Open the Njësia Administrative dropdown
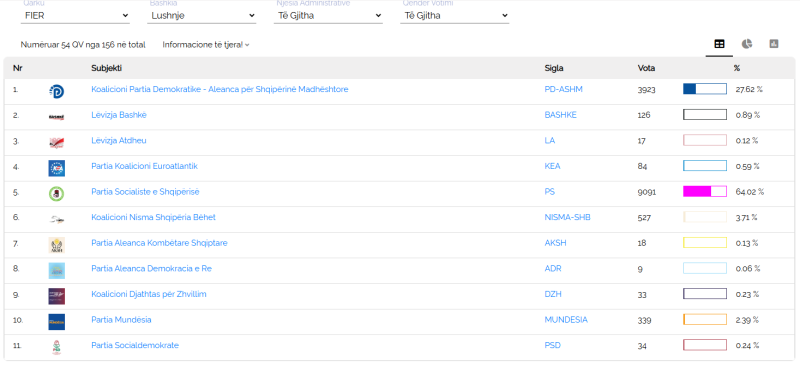 pyautogui.click(x=328, y=15)
